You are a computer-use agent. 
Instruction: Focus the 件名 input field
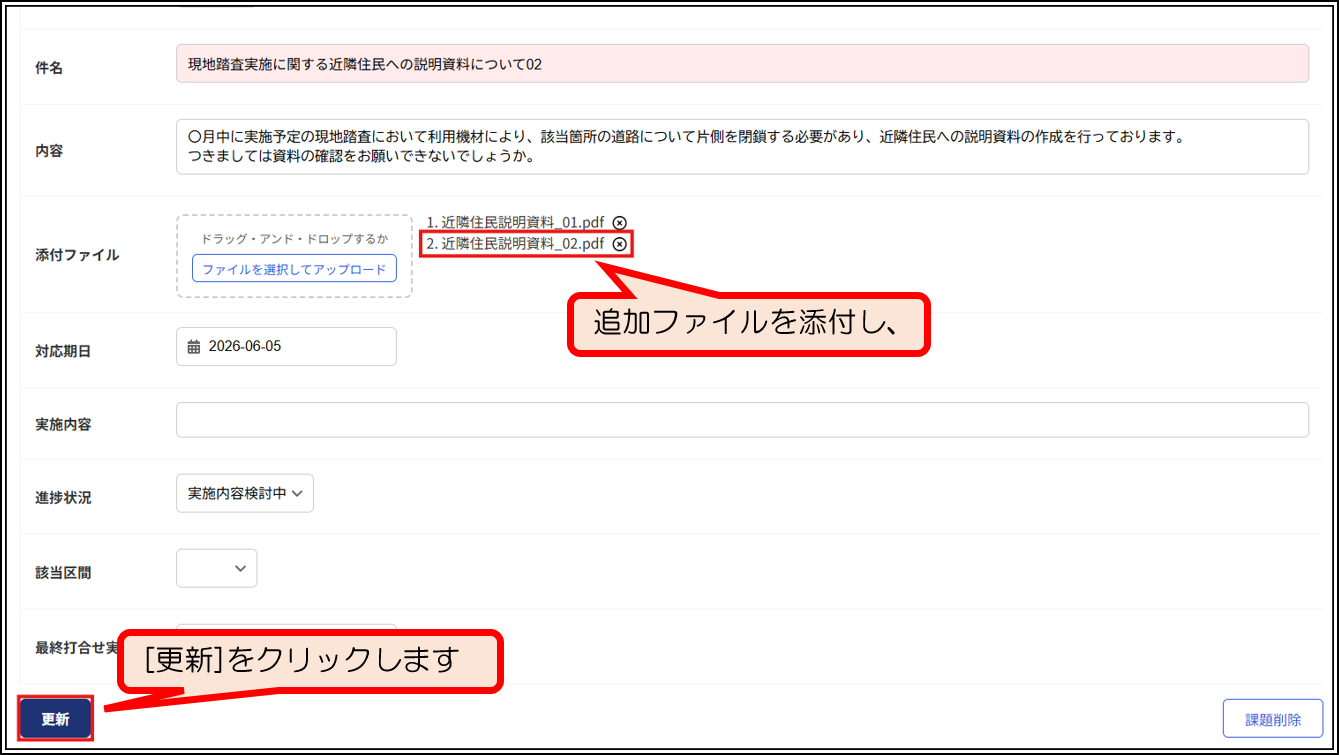[x=742, y=63]
